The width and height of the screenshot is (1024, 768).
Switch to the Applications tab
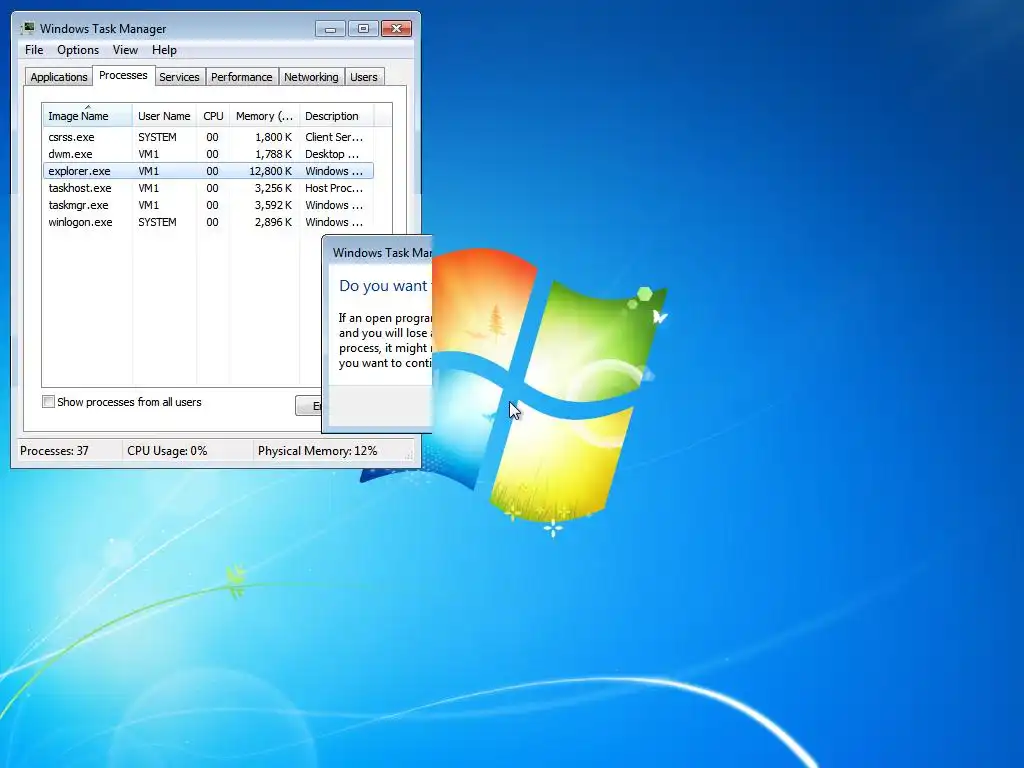click(59, 77)
